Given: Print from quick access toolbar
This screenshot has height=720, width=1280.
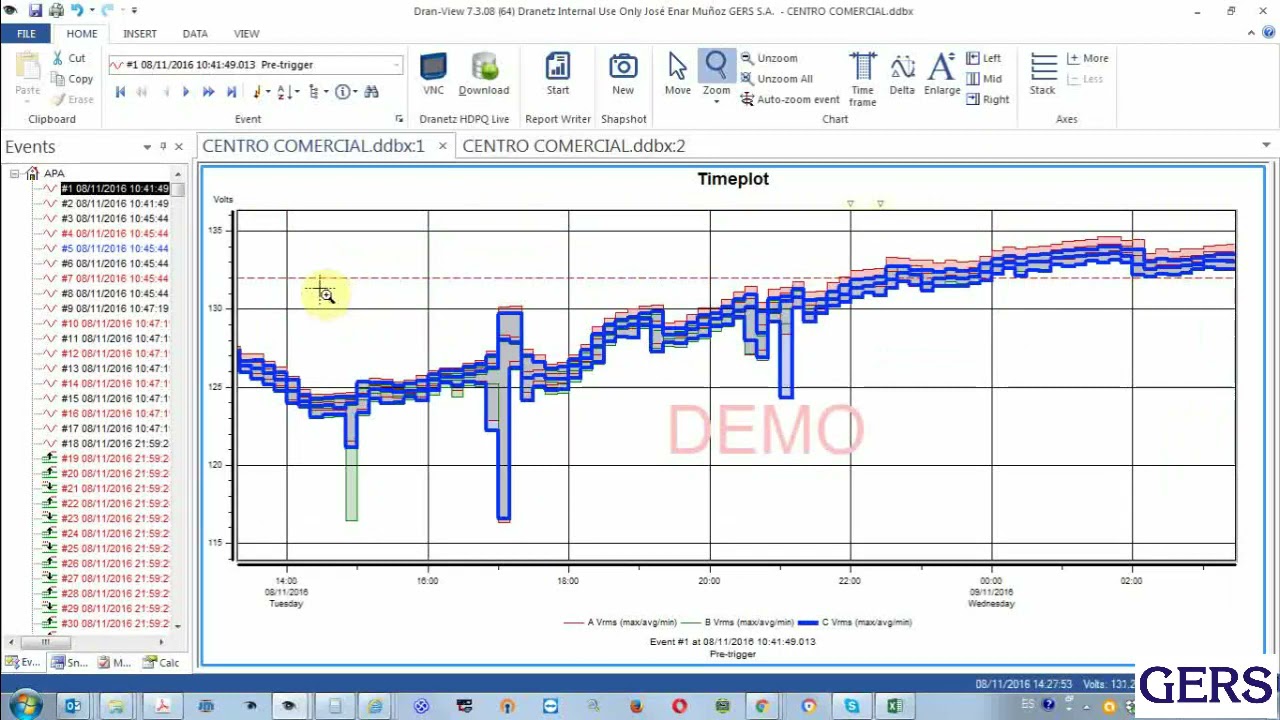Looking at the screenshot, I should 56,11.
